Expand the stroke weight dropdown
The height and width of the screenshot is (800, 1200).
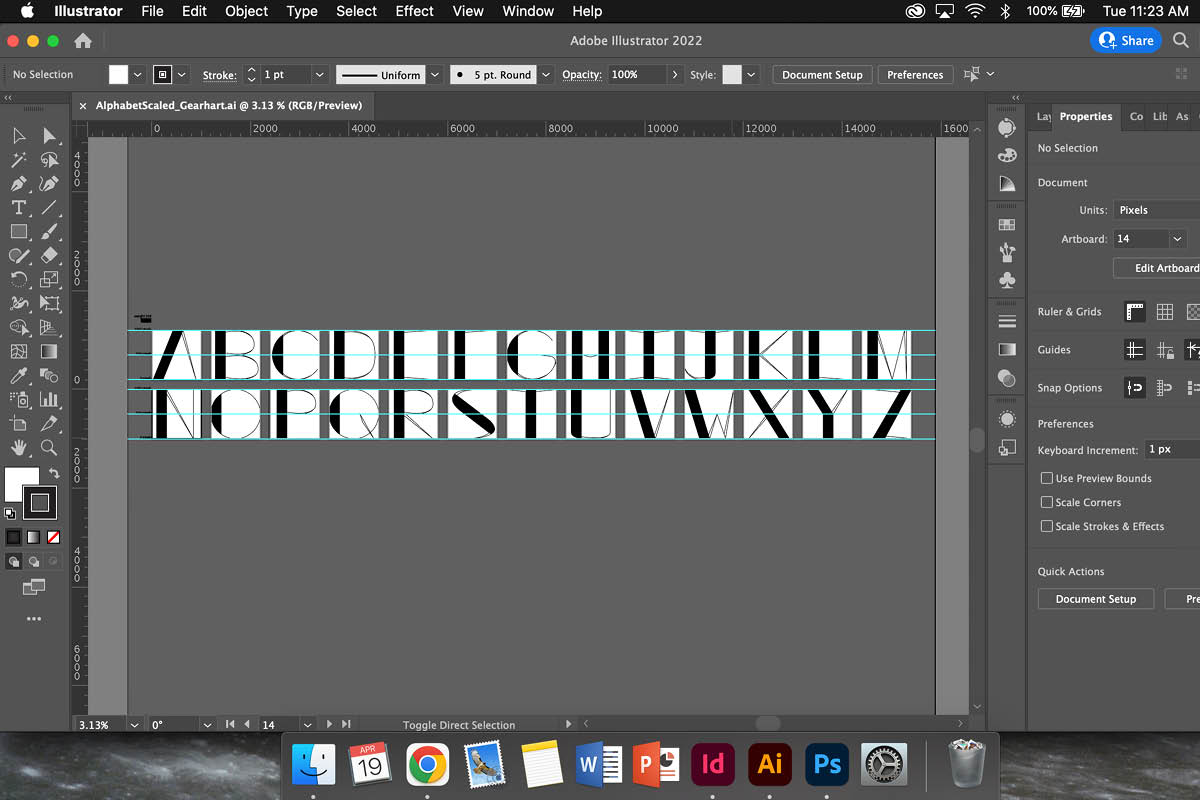click(319, 75)
